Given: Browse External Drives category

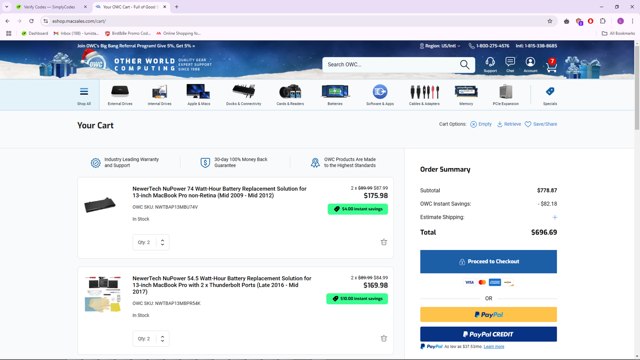Looking at the screenshot, I should pyautogui.click(x=120, y=95).
